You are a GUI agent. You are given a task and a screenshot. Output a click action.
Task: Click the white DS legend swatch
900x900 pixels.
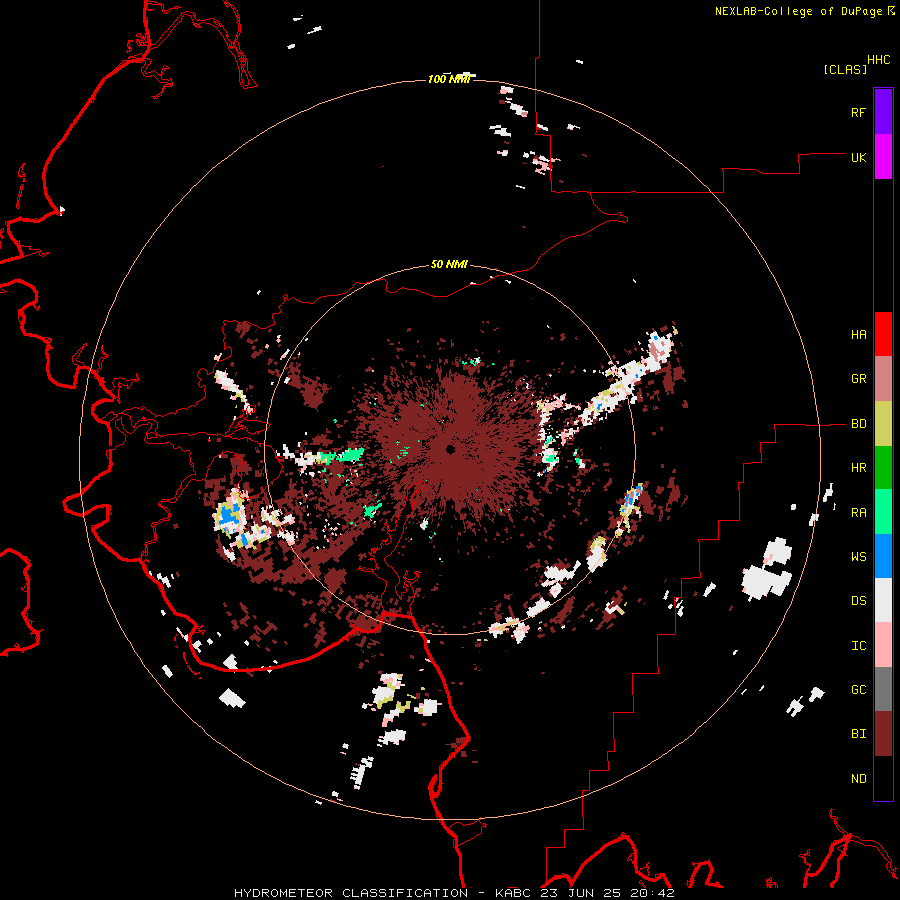click(x=883, y=600)
